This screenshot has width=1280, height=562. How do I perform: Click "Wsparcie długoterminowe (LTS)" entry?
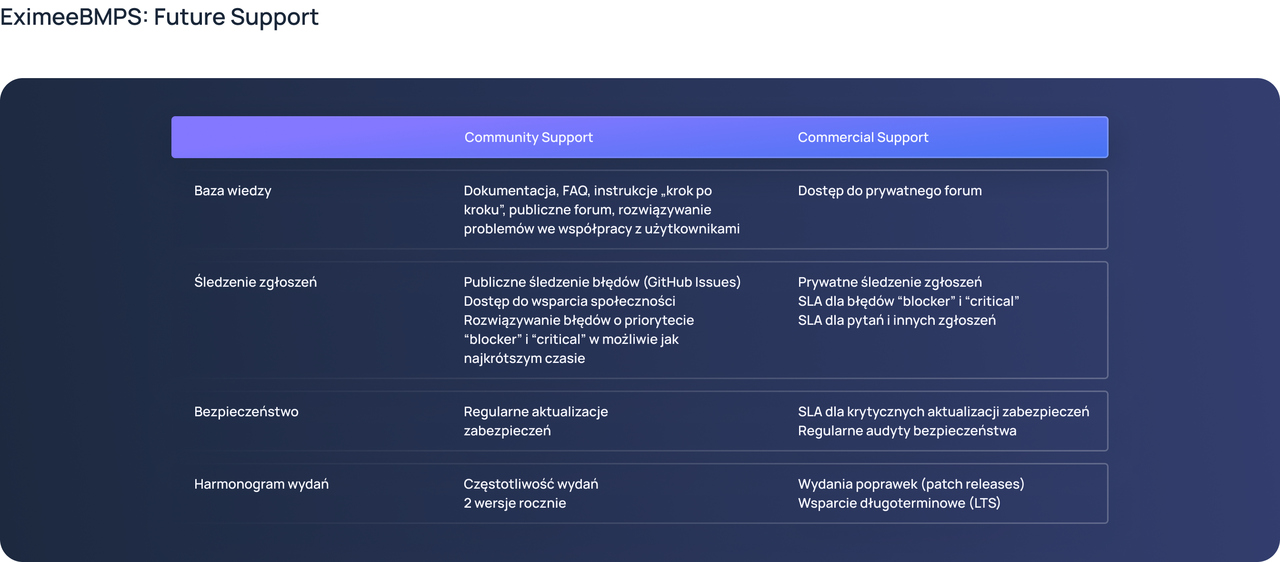pos(899,503)
